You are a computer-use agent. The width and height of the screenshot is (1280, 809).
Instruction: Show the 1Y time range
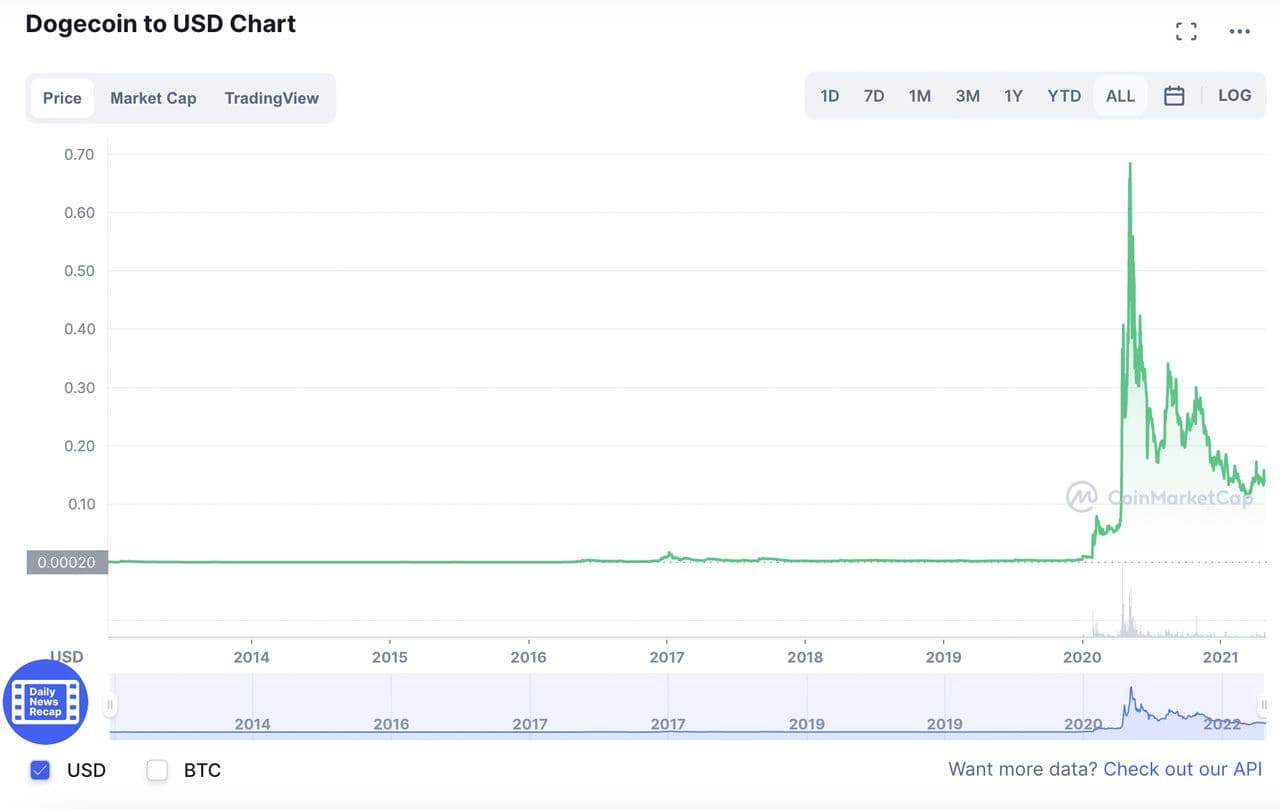click(x=1013, y=96)
